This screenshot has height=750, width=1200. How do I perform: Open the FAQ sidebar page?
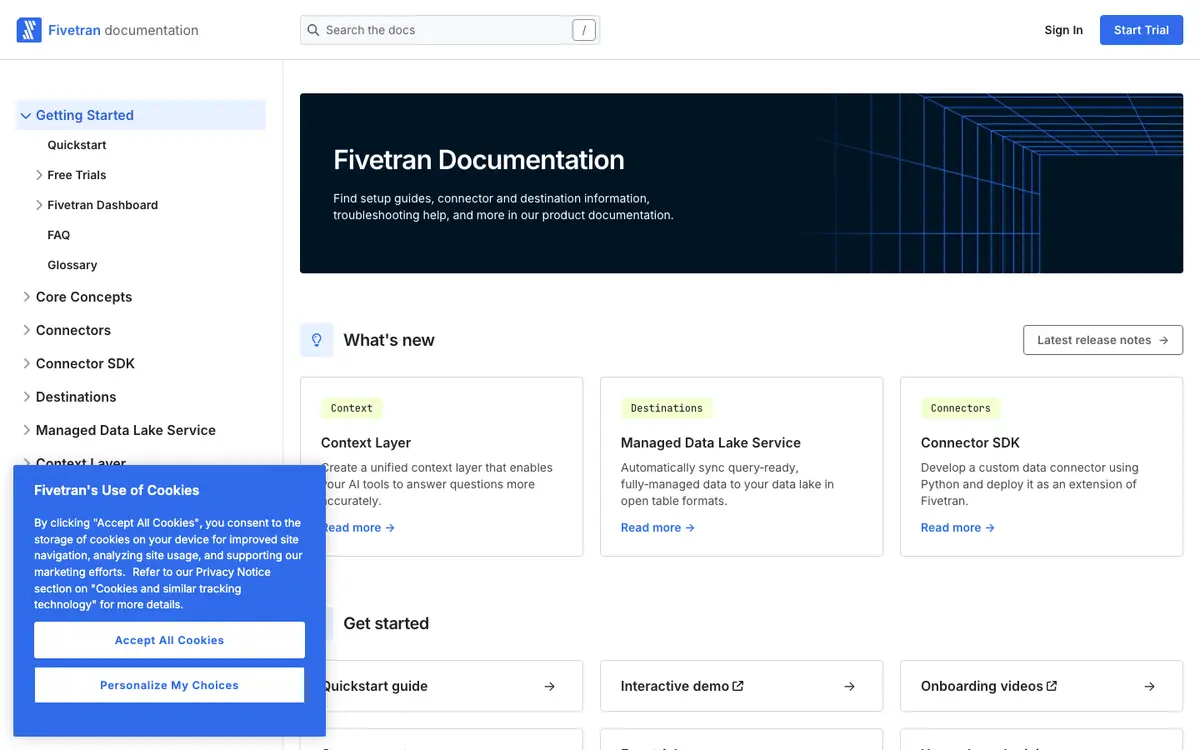[59, 235]
